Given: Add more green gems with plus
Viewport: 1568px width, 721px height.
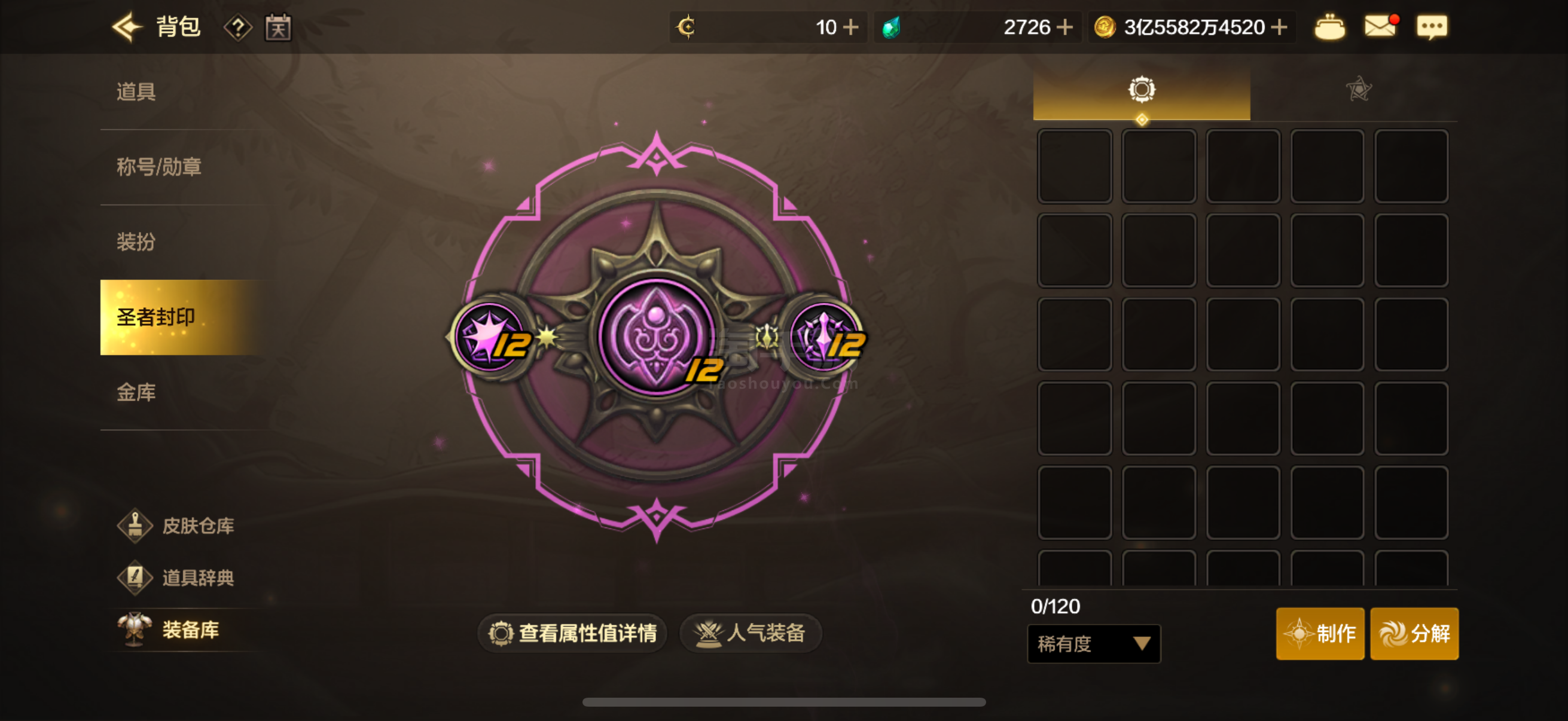Looking at the screenshot, I should point(1064,28).
